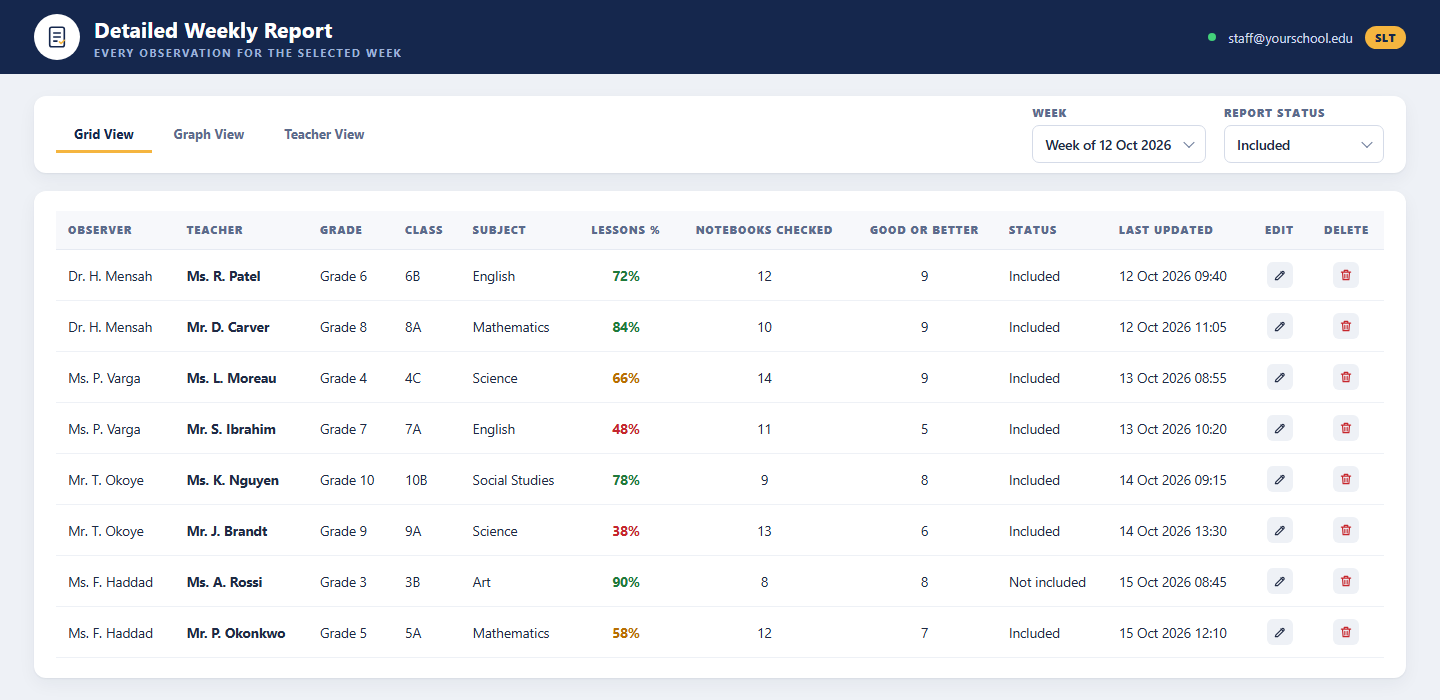Open the Report Status dropdown
The width and height of the screenshot is (1440, 700).
pyautogui.click(x=1304, y=145)
